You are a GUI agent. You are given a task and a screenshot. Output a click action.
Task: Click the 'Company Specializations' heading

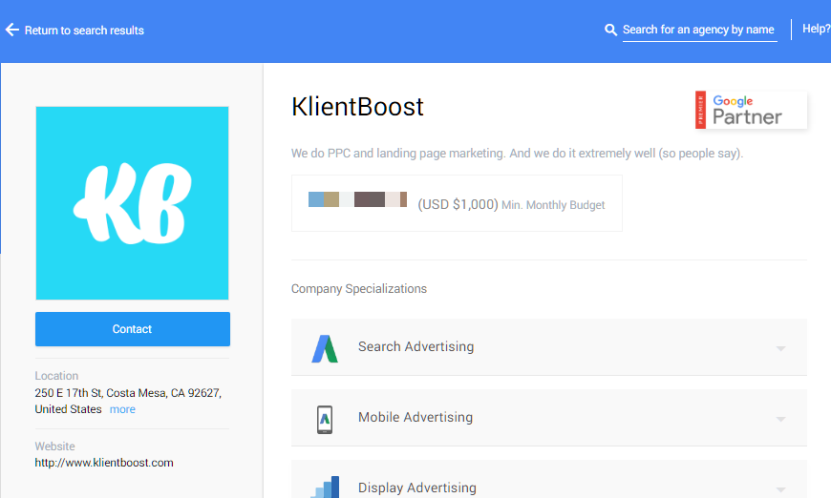(x=359, y=289)
